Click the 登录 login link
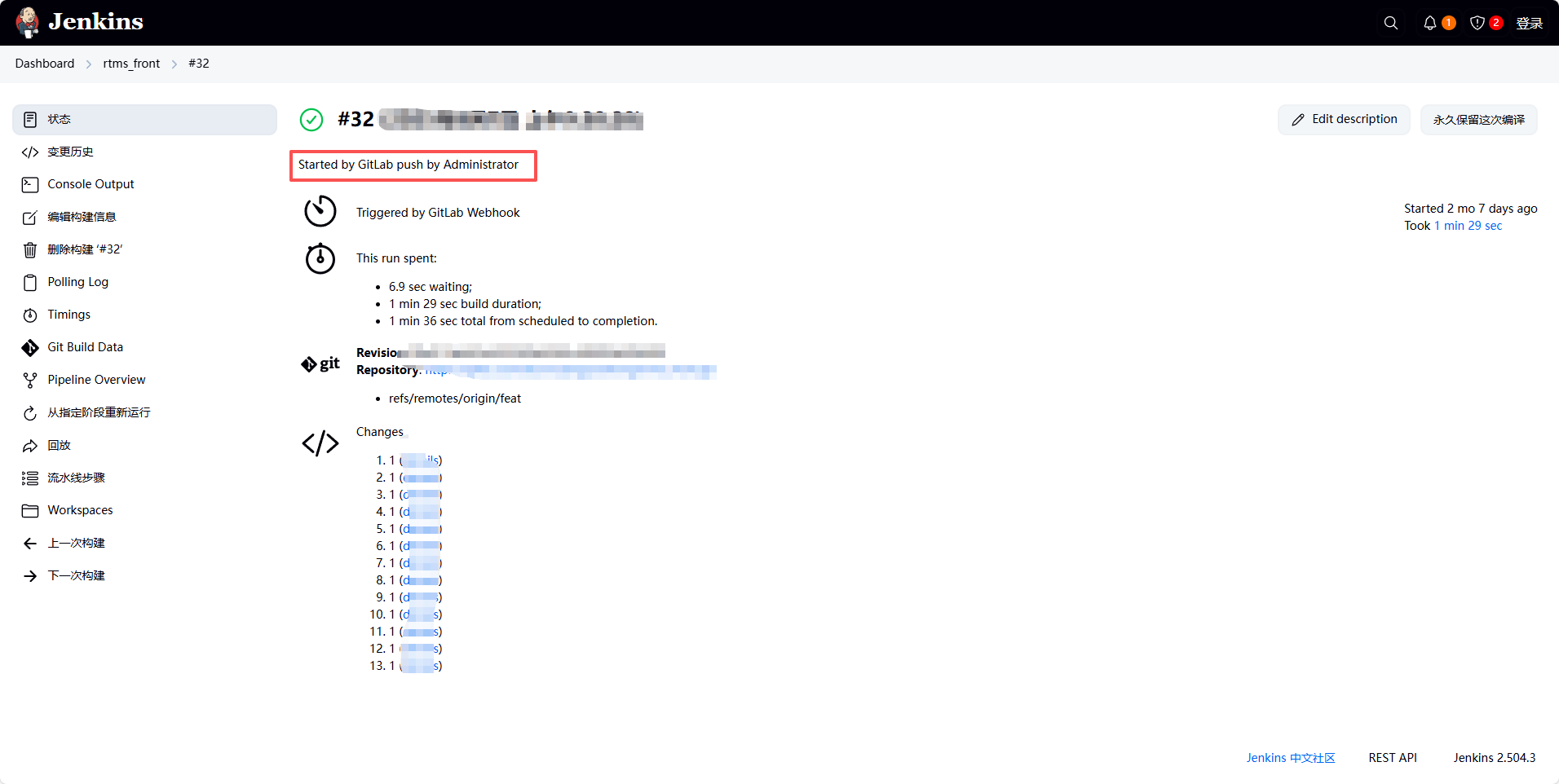 [1530, 23]
